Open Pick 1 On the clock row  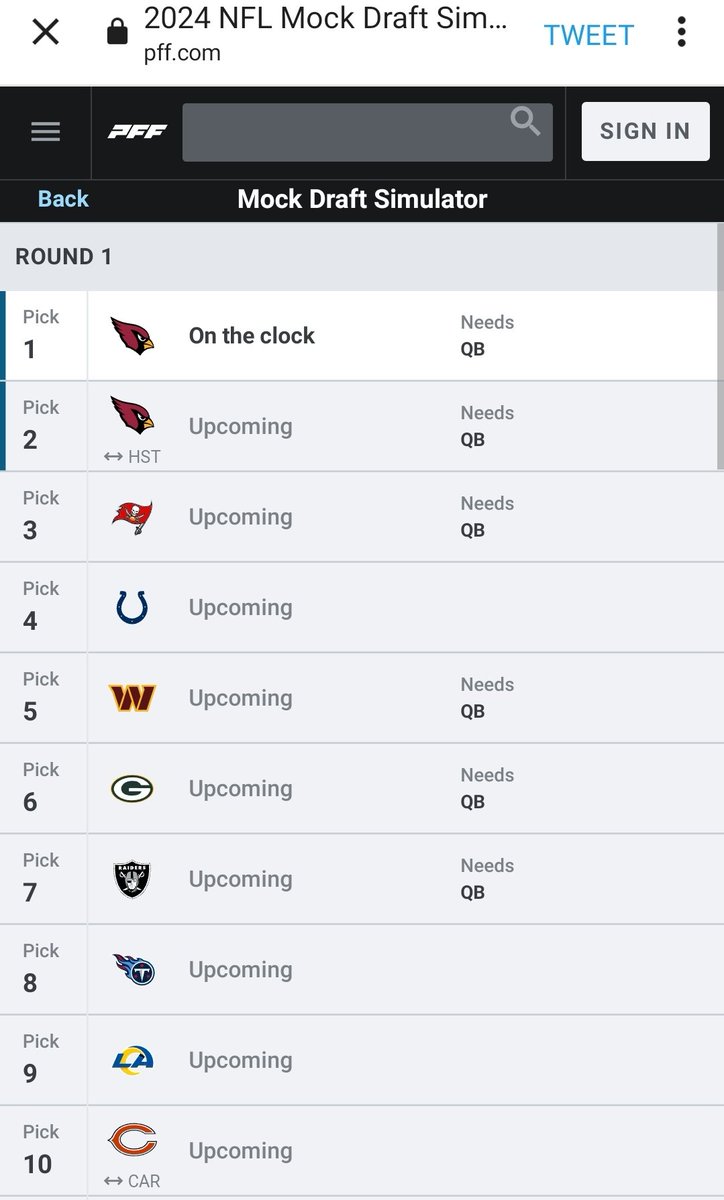pos(362,335)
